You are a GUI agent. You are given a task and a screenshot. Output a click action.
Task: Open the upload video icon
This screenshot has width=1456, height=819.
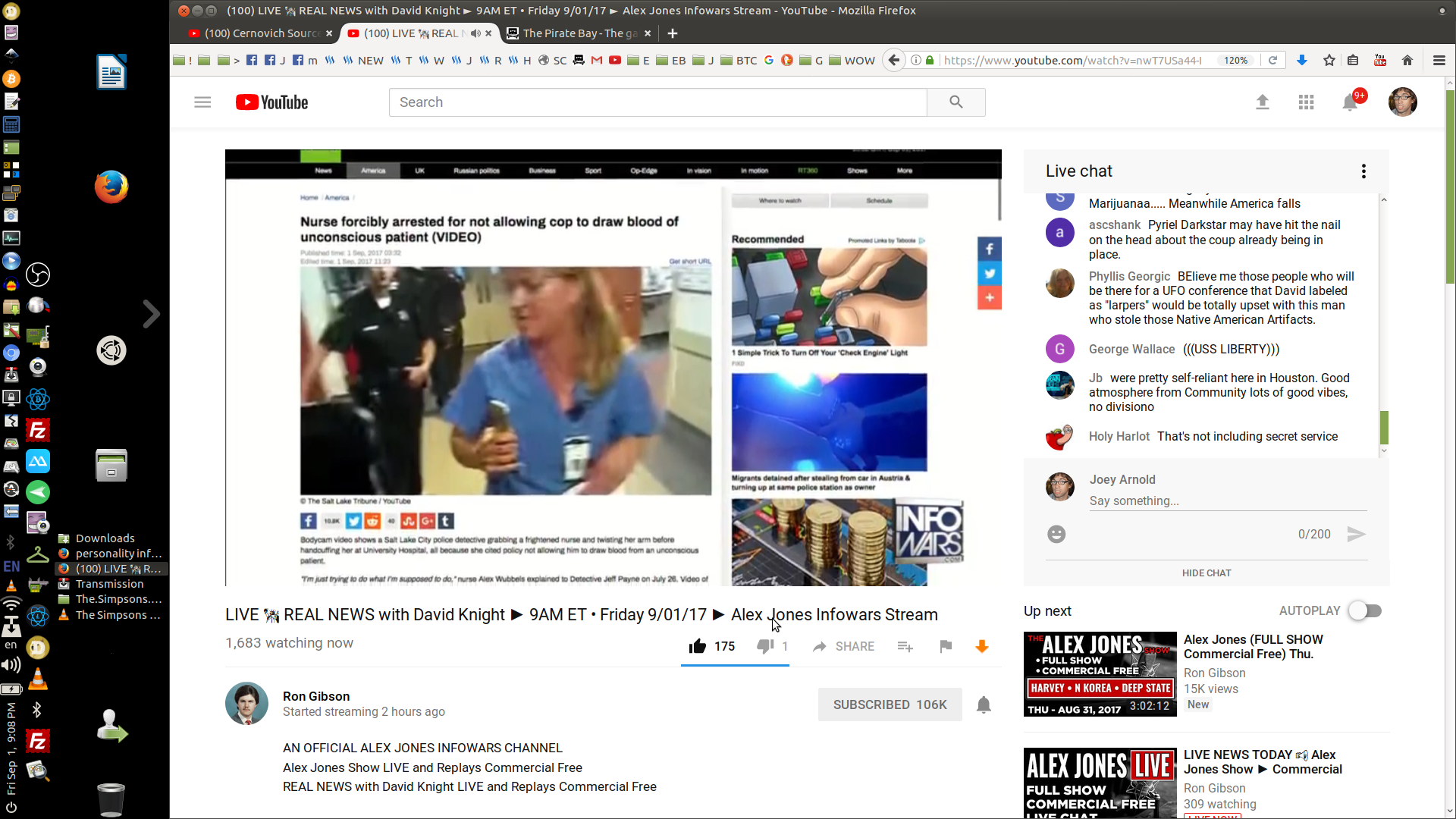click(1262, 102)
